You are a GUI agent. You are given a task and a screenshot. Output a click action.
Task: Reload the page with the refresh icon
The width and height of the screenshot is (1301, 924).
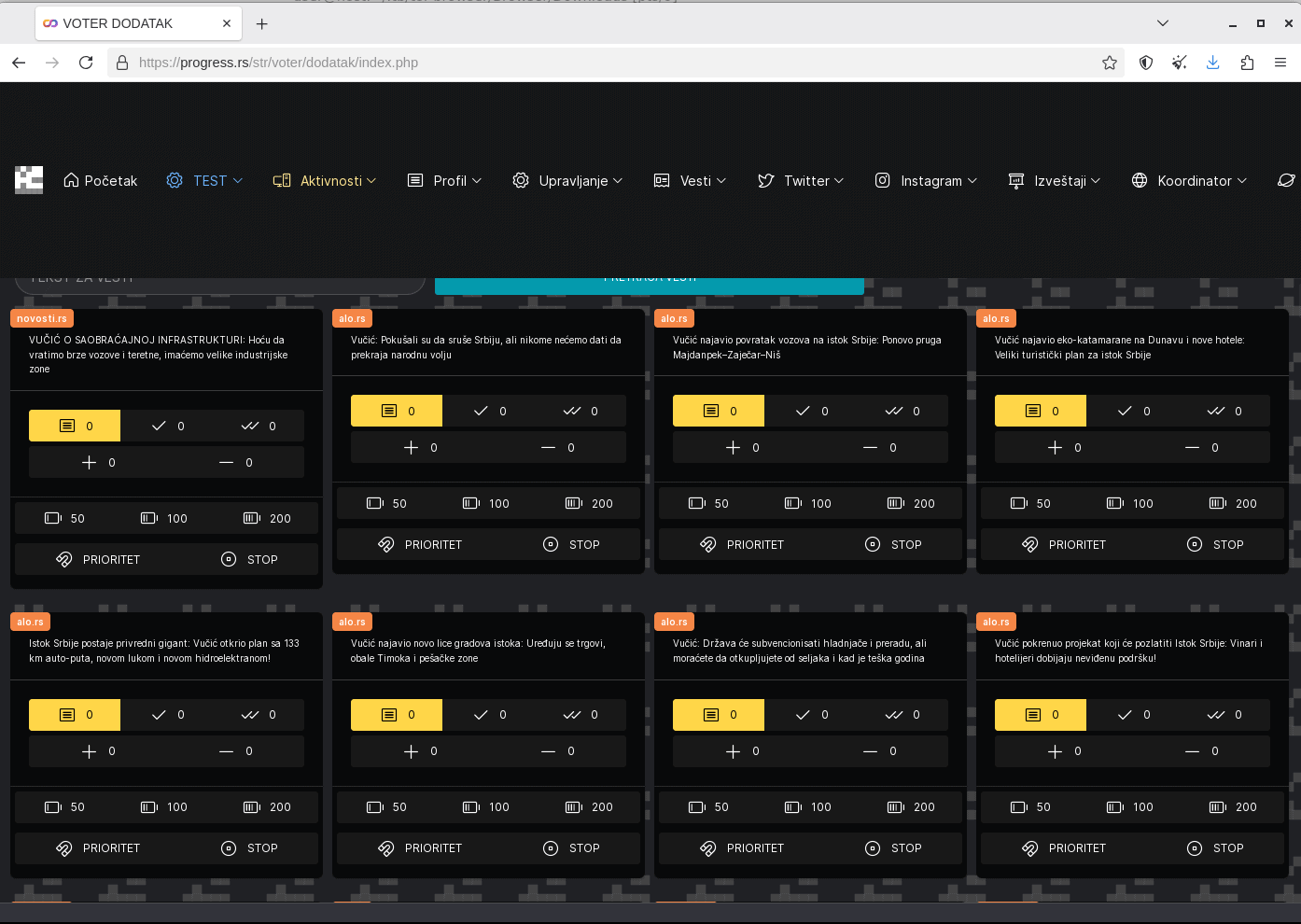(86, 63)
